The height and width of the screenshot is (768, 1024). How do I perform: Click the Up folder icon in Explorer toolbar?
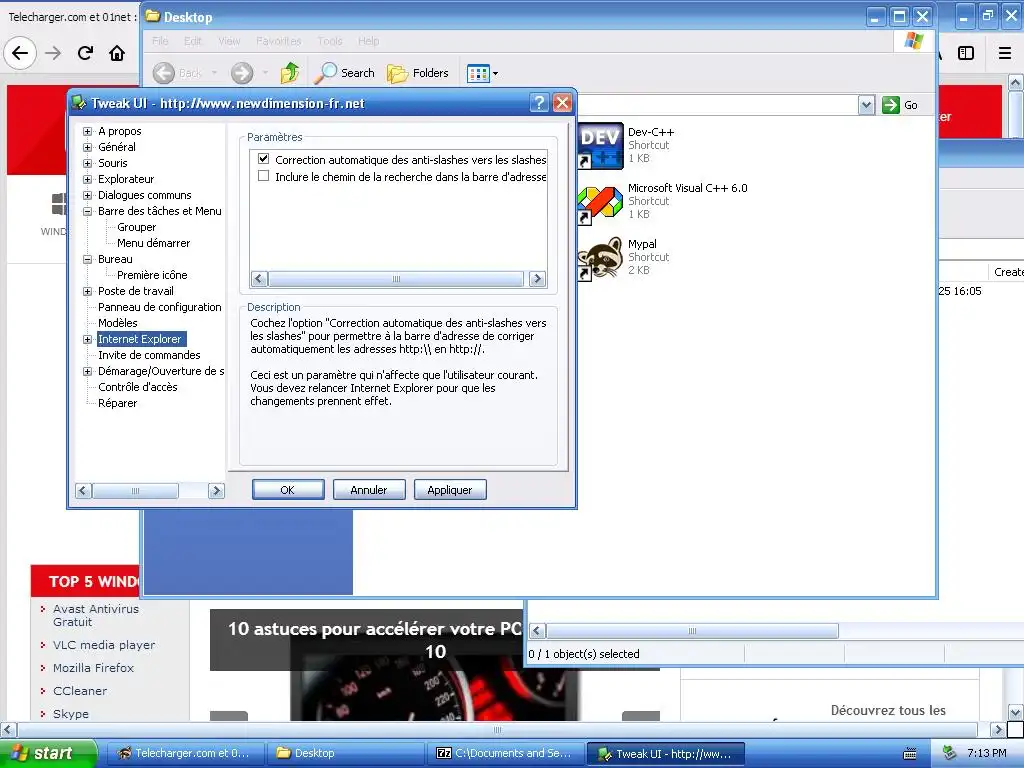coord(289,72)
